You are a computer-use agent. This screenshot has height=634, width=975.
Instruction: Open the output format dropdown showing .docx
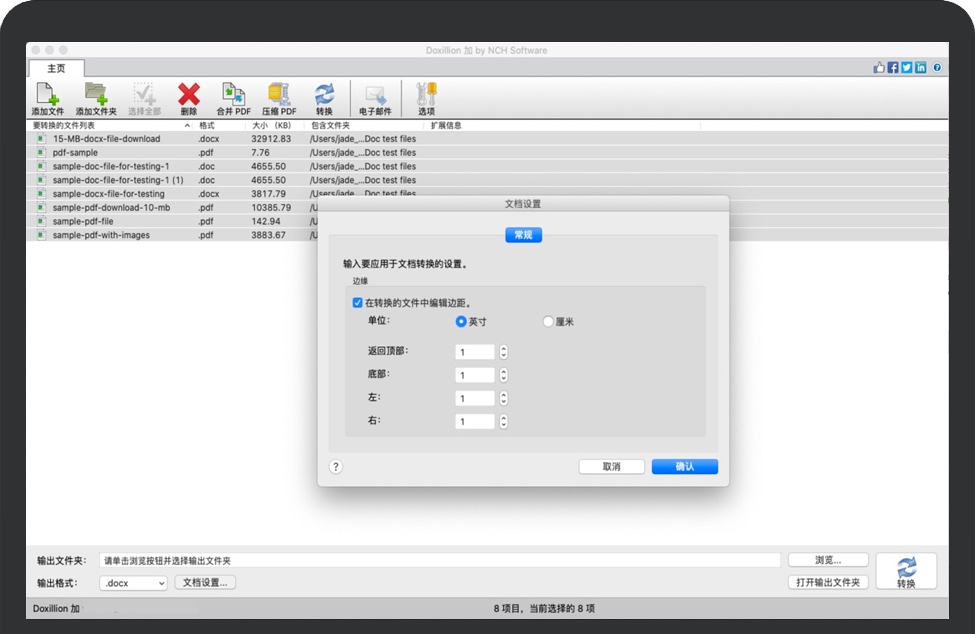(x=131, y=582)
